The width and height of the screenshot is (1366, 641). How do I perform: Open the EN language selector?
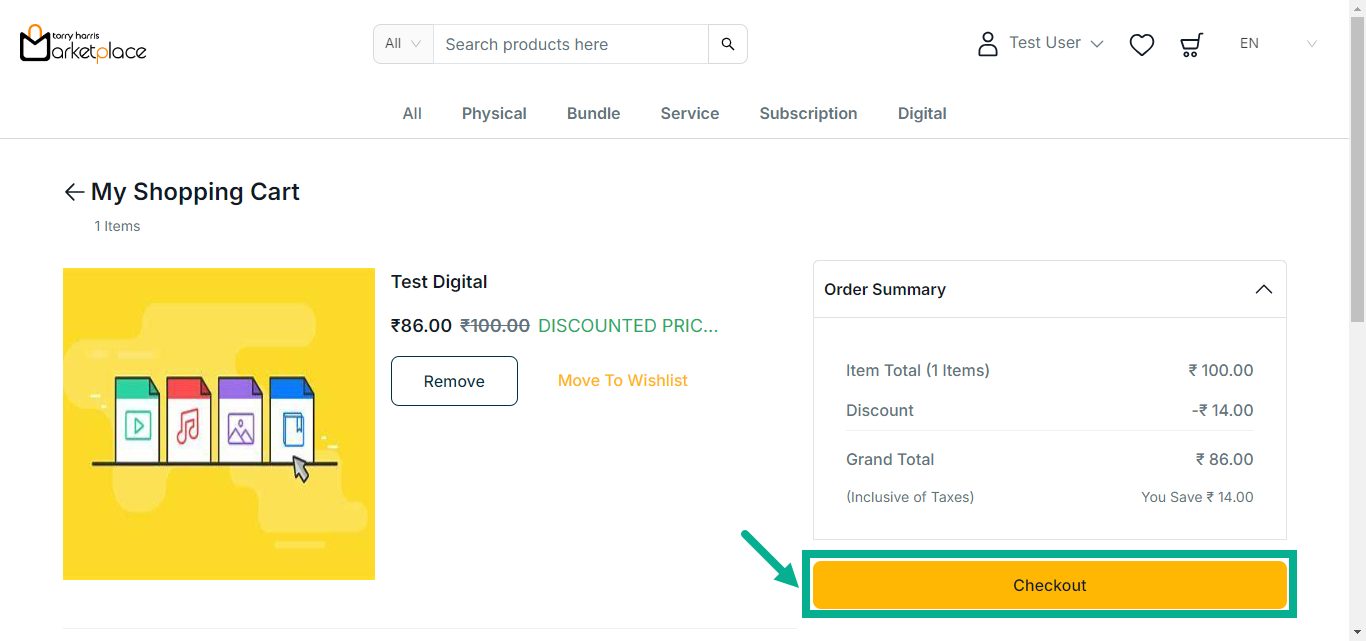[x=1278, y=44]
